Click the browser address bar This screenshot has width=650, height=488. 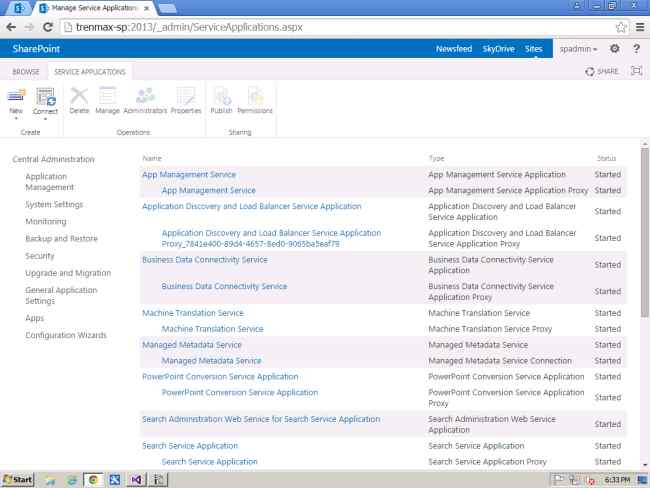pos(338,27)
